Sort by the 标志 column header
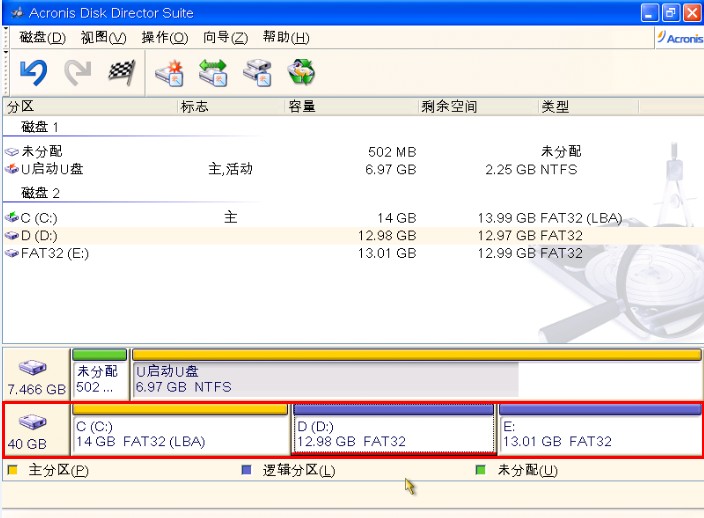Viewport: 704px width, 518px height. 231,106
